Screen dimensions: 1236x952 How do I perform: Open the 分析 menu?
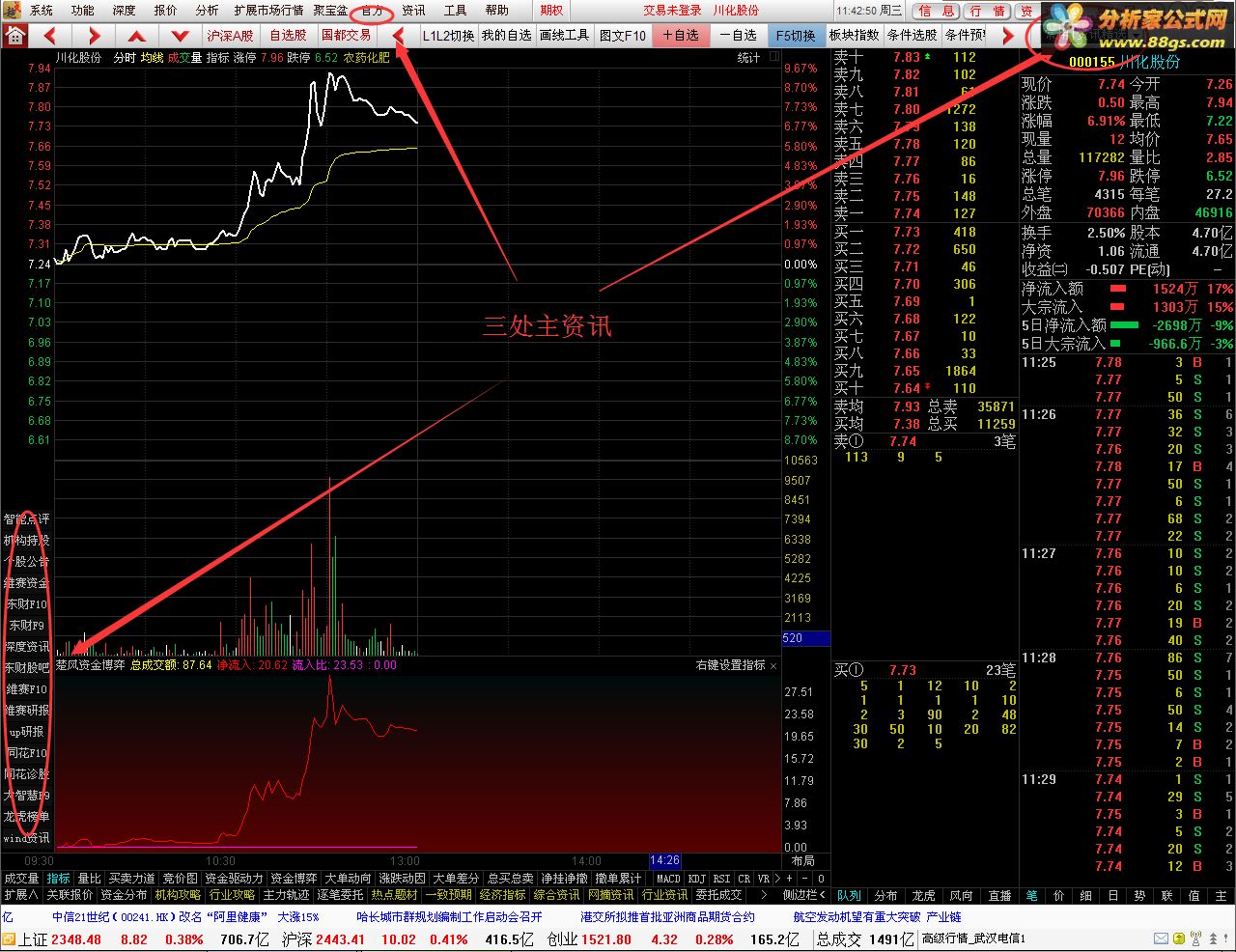tap(207, 11)
